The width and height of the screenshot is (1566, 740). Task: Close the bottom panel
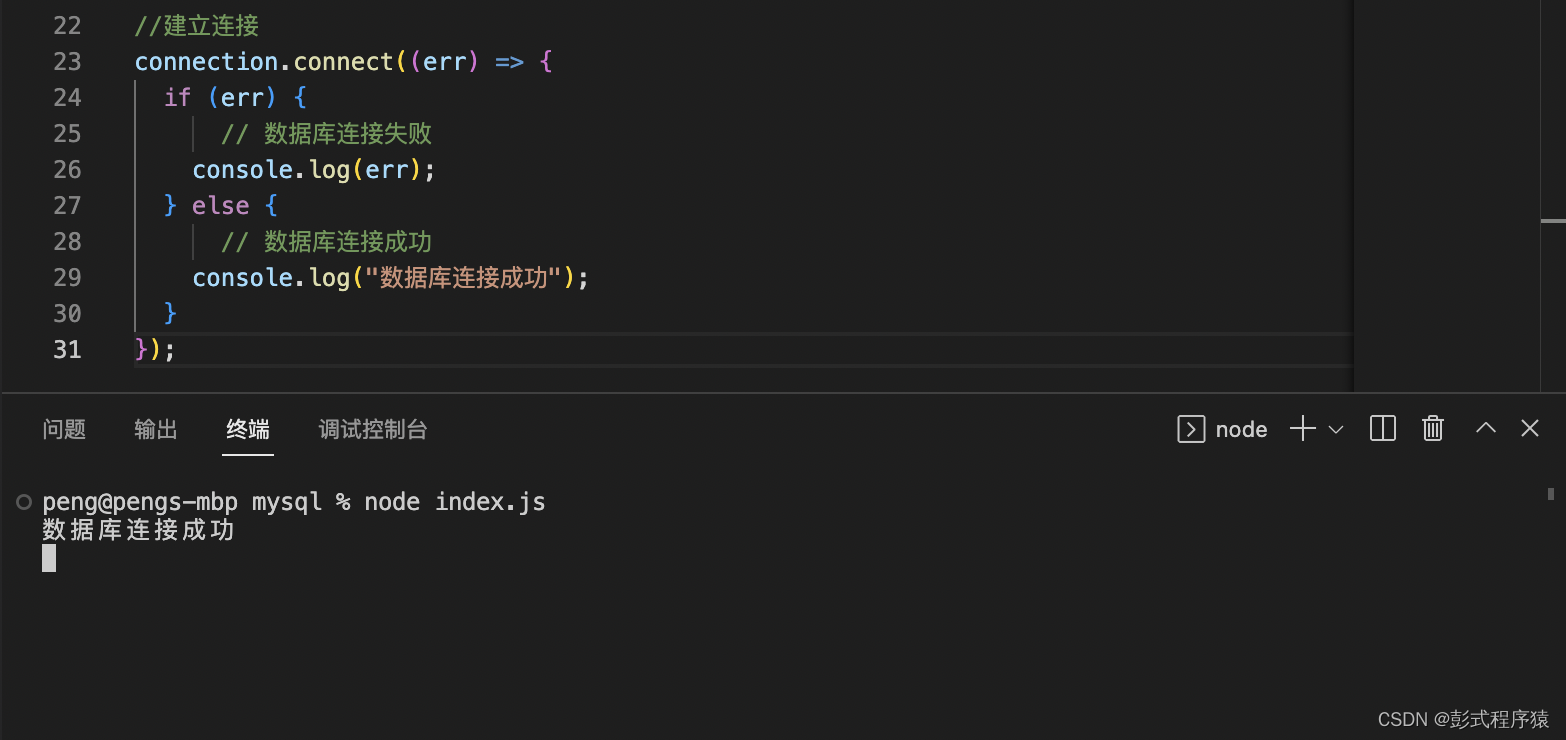point(1530,428)
